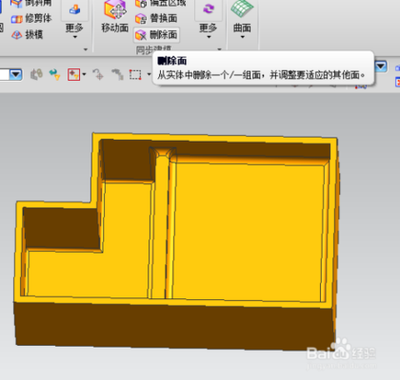Click the greyed bent-arrow selection bar icon
This screenshot has height=380, width=400.
tap(117, 74)
